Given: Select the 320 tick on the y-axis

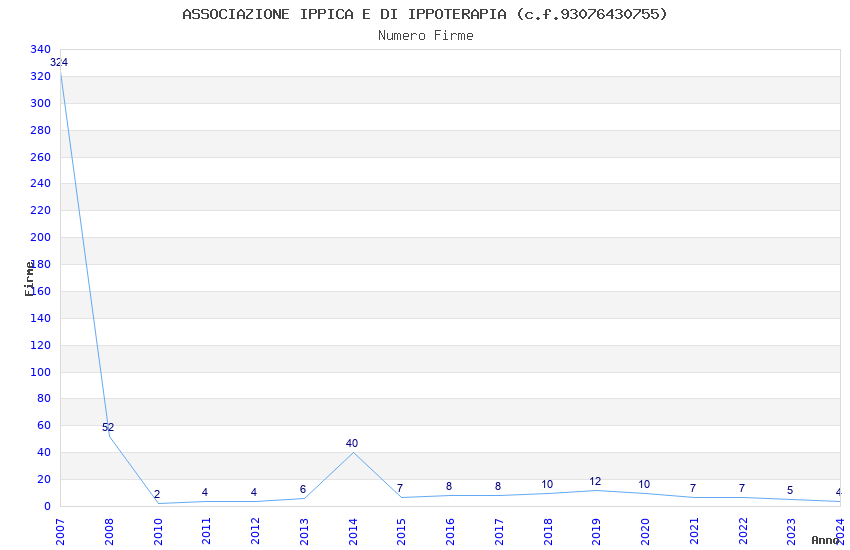Looking at the screenshot, I should (40, 76).
